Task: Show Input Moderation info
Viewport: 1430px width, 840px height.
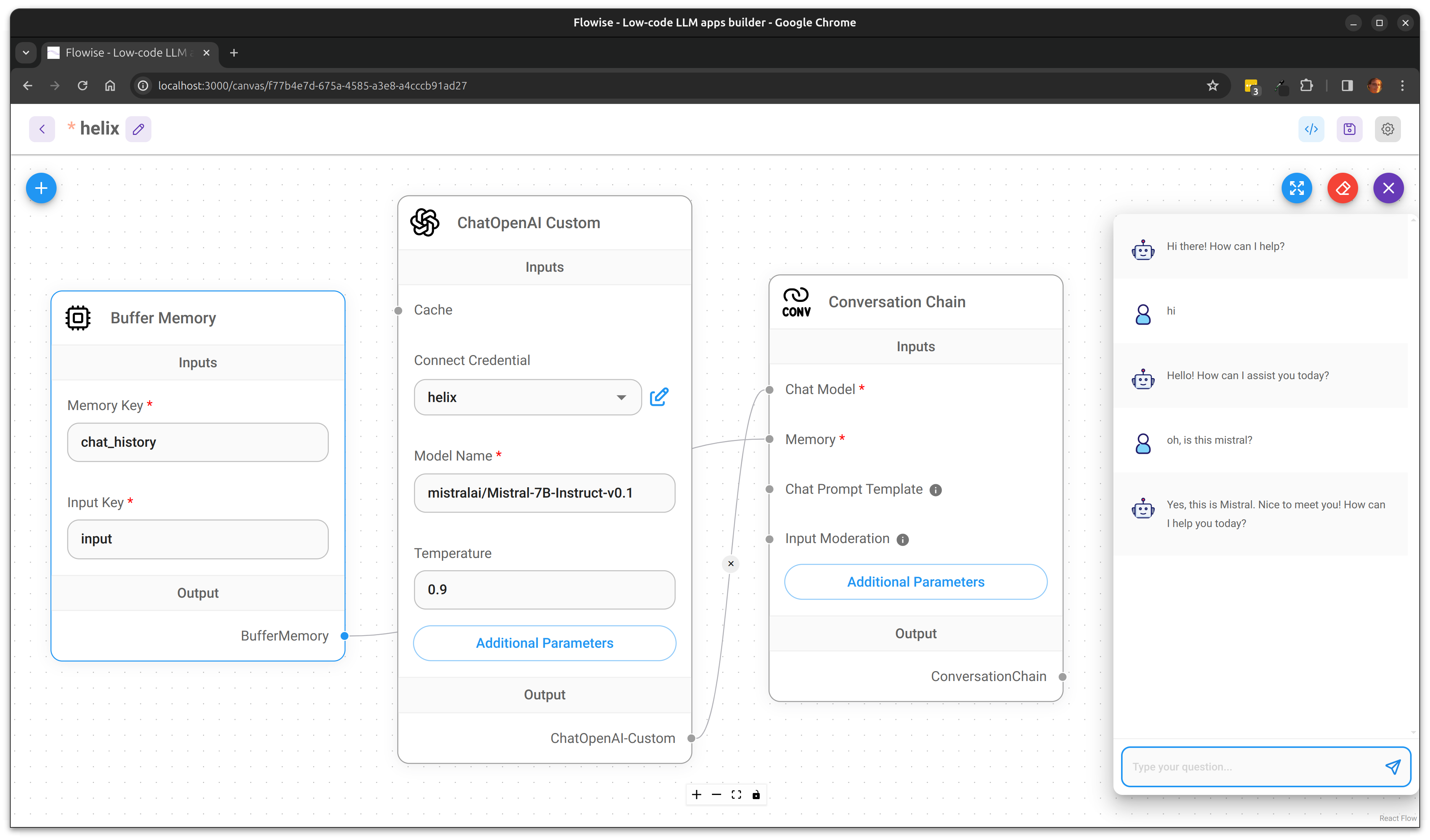Action: [903, 539]
